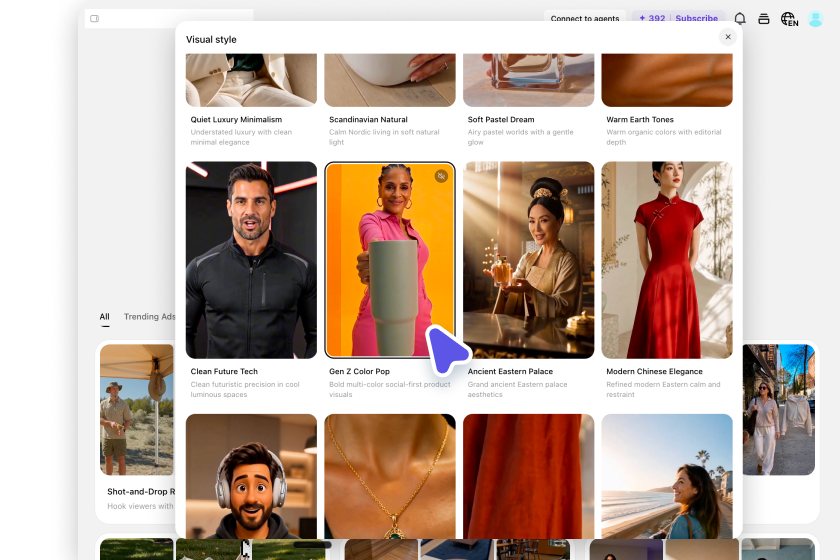Image resolution: width=840 pixels, height=560 pixels.
Task: Switch to the All tab
Action: [104, 317]
